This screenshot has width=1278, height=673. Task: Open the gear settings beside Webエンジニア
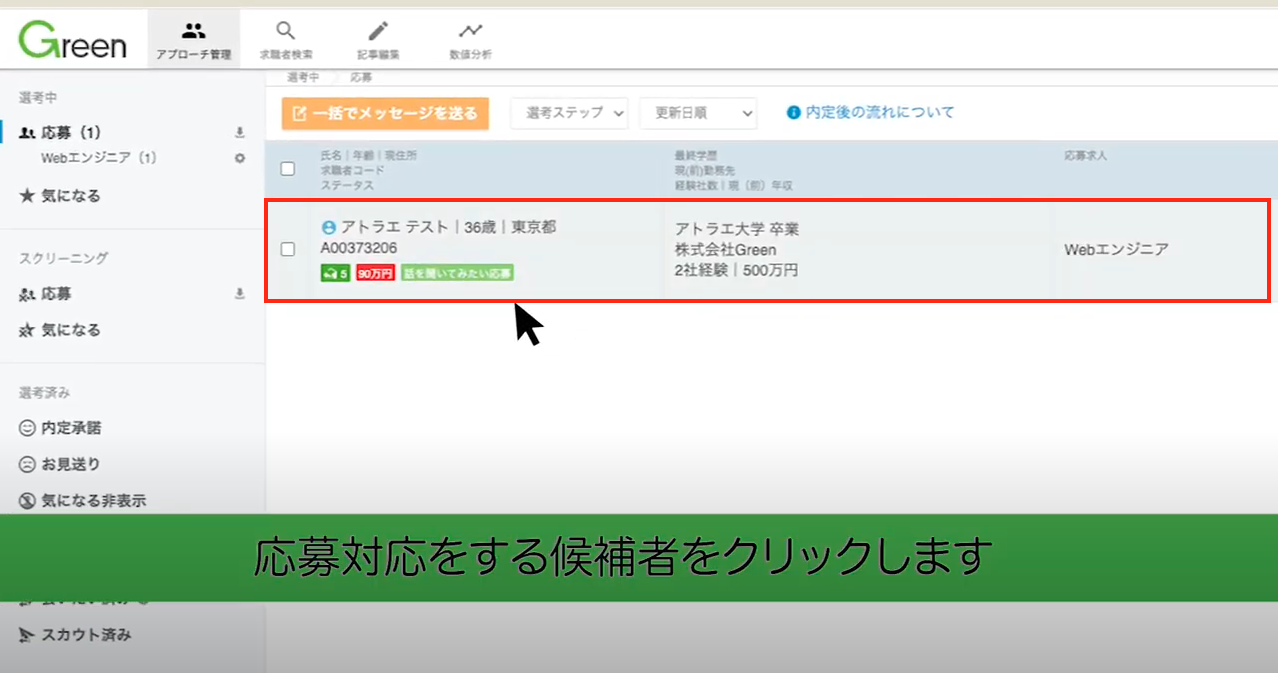click(x=239, y=158)
